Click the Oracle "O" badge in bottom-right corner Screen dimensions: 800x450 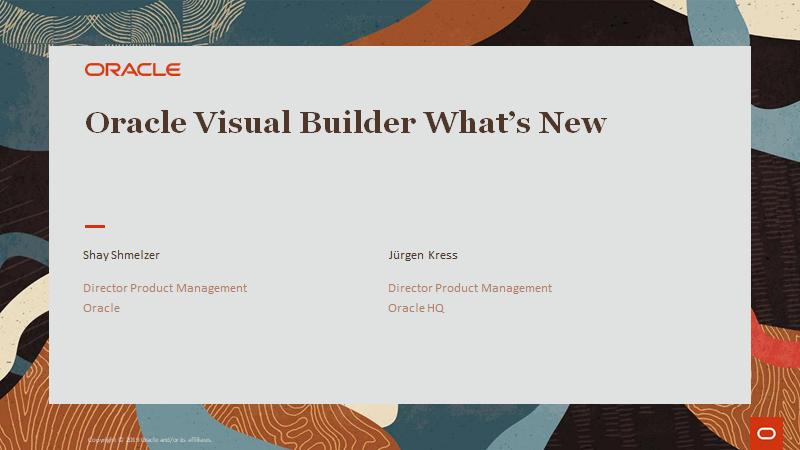click(766, 432)
